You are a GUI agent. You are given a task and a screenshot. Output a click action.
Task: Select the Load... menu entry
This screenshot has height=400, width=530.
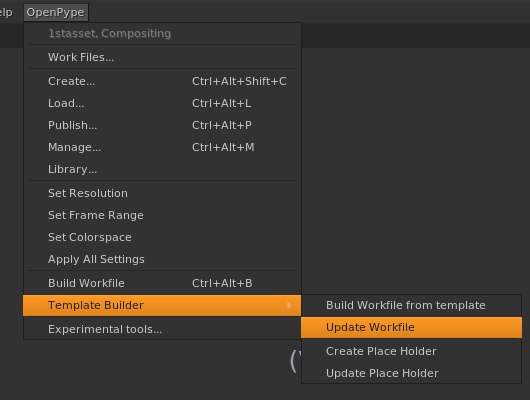pos(162,103)
